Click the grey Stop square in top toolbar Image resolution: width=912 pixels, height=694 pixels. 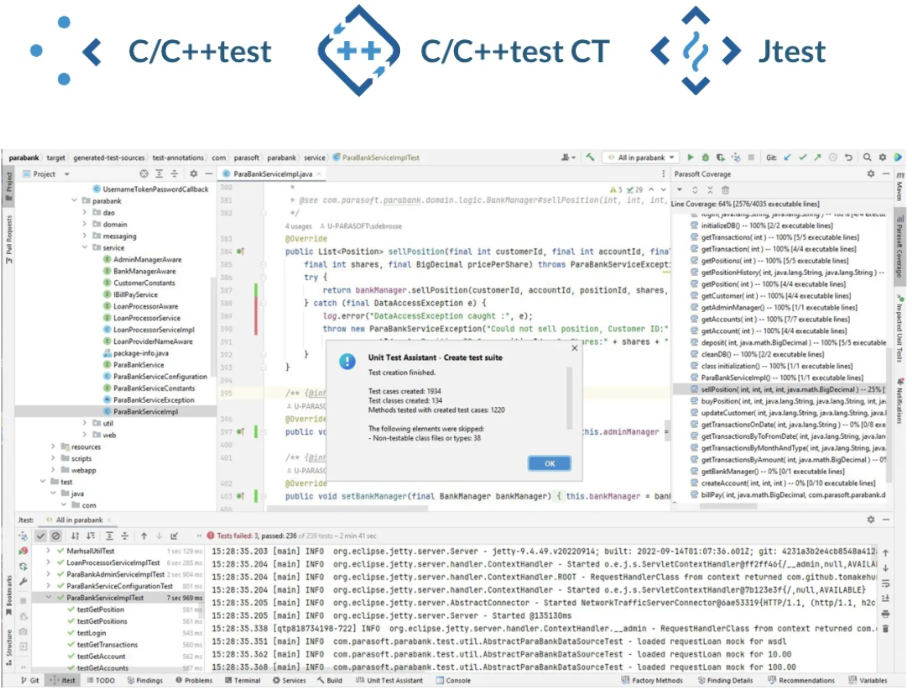[x=751, y=157]
